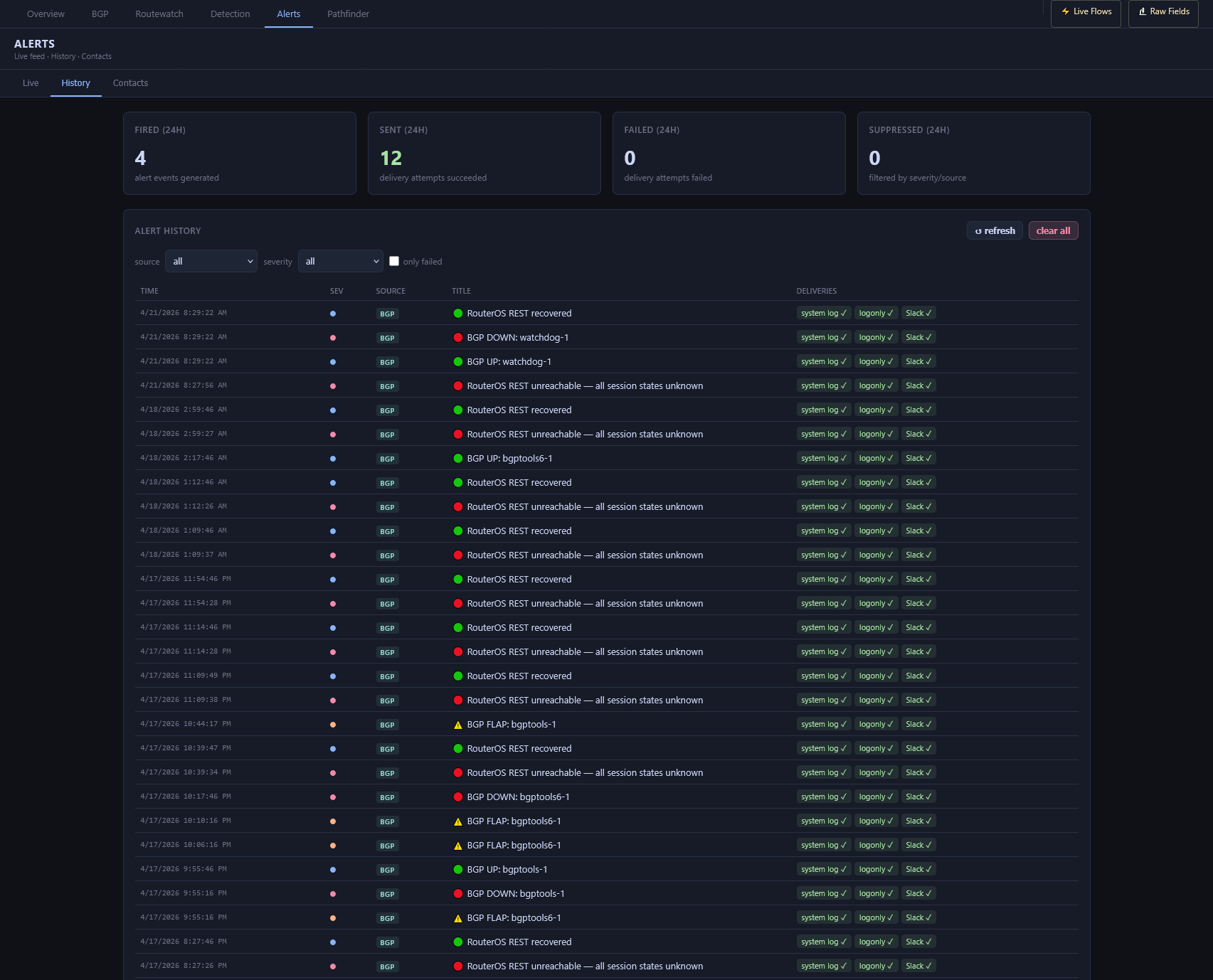The width and height of the screenshot is (1213, 980).
Task: Switch to the Pathfinder tab
Action: point(348,14)
